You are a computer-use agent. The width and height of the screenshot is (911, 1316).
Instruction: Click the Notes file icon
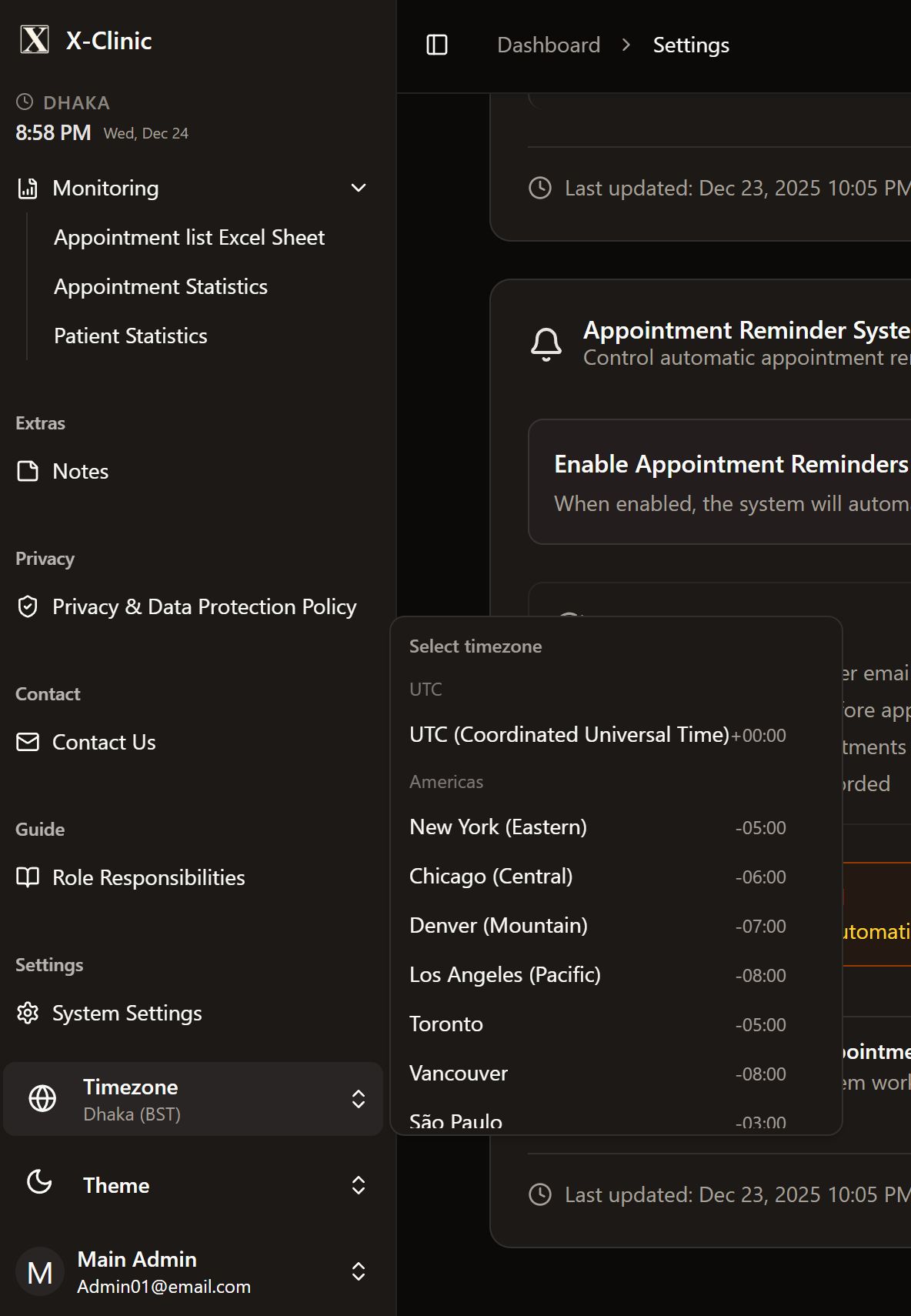point(28,471)
